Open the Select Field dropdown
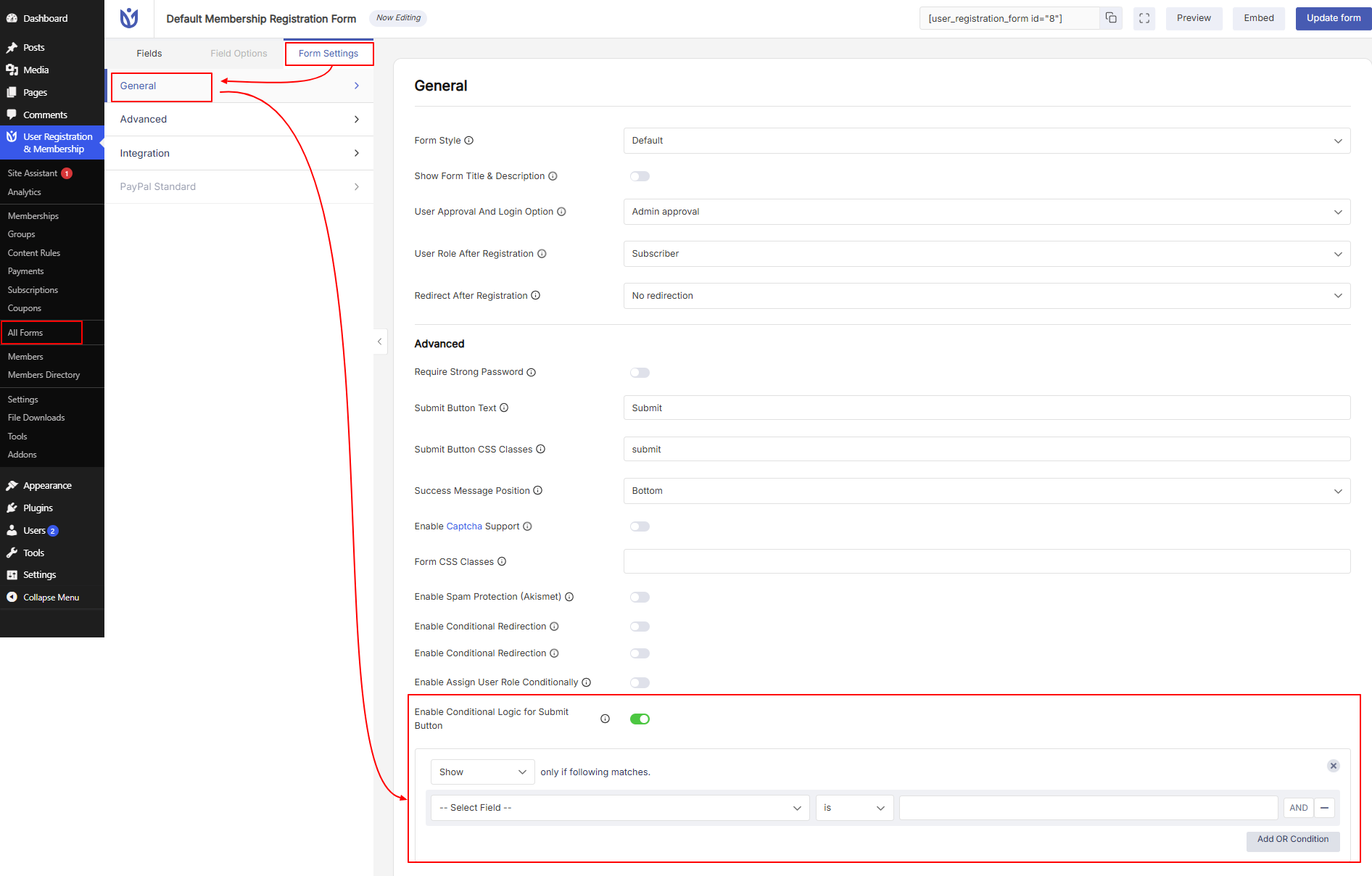The height and width of the screenshot is (876, 1372). (x=620, y=808)
